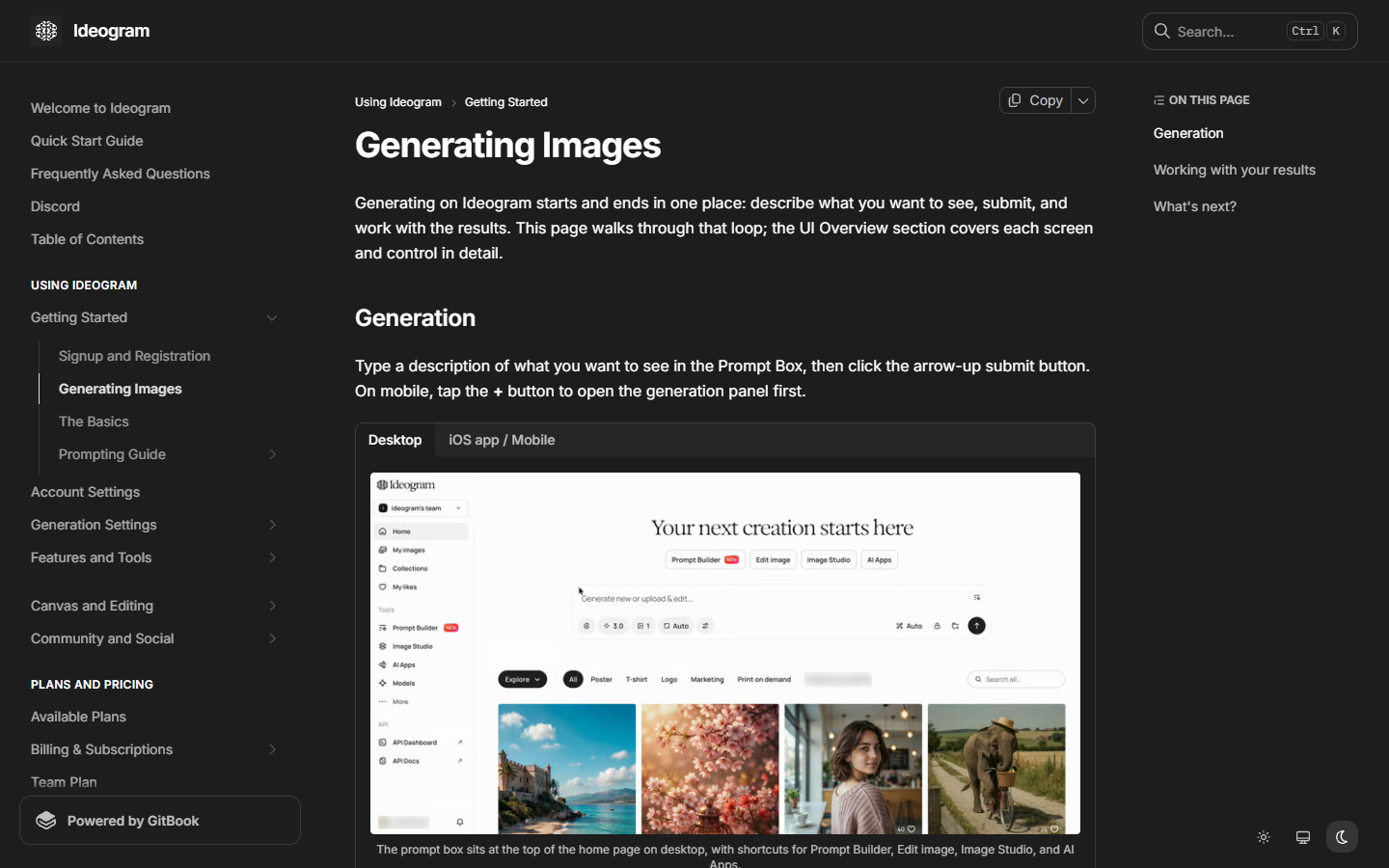Expand the Billing & Subscriptions chevron
This screenshot has height=868, width=1389.
pyautogui.click(x=272, y=749)
